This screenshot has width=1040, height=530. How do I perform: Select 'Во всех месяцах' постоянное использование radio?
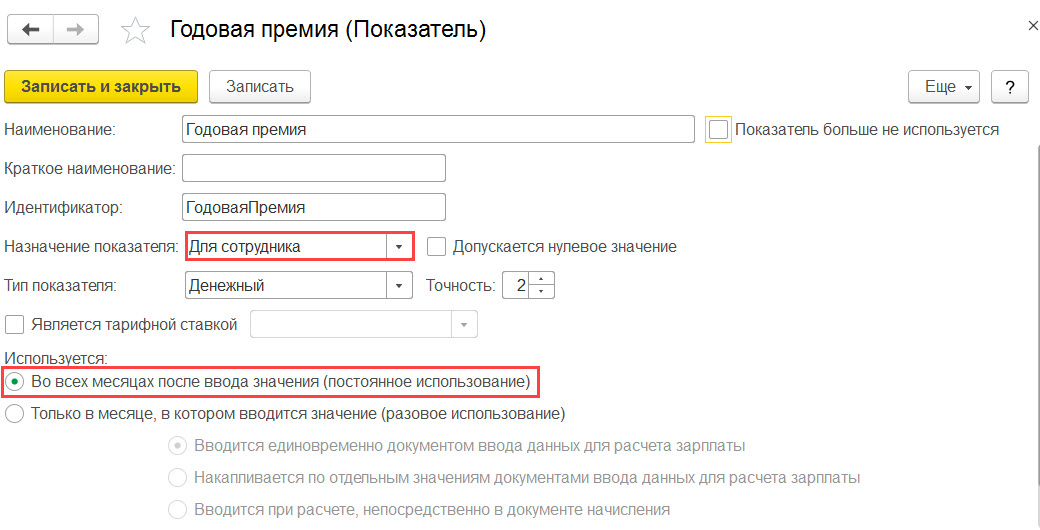14,382
